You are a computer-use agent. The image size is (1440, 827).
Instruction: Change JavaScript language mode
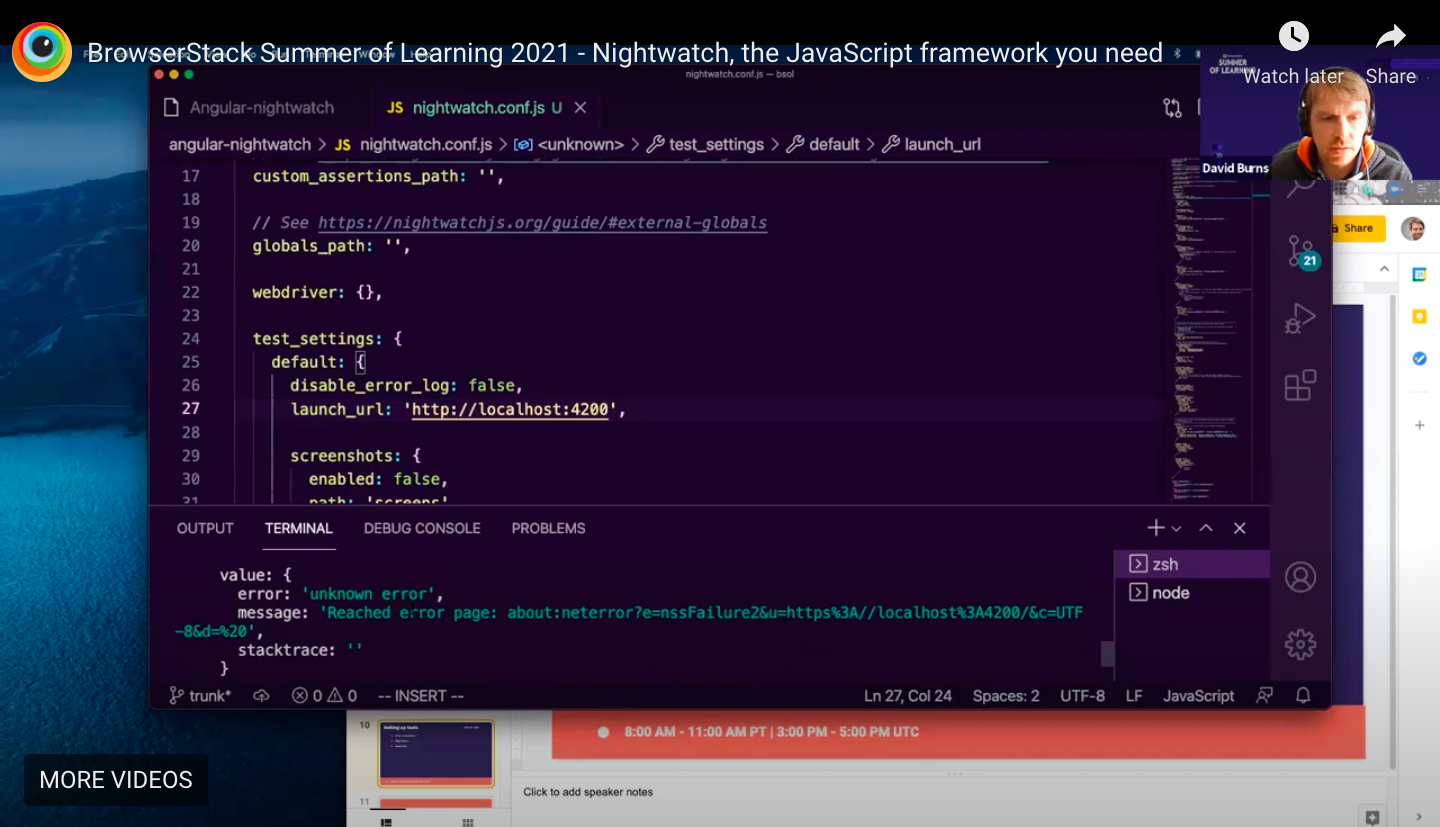pyautogui.click(x=1199, y=696)
